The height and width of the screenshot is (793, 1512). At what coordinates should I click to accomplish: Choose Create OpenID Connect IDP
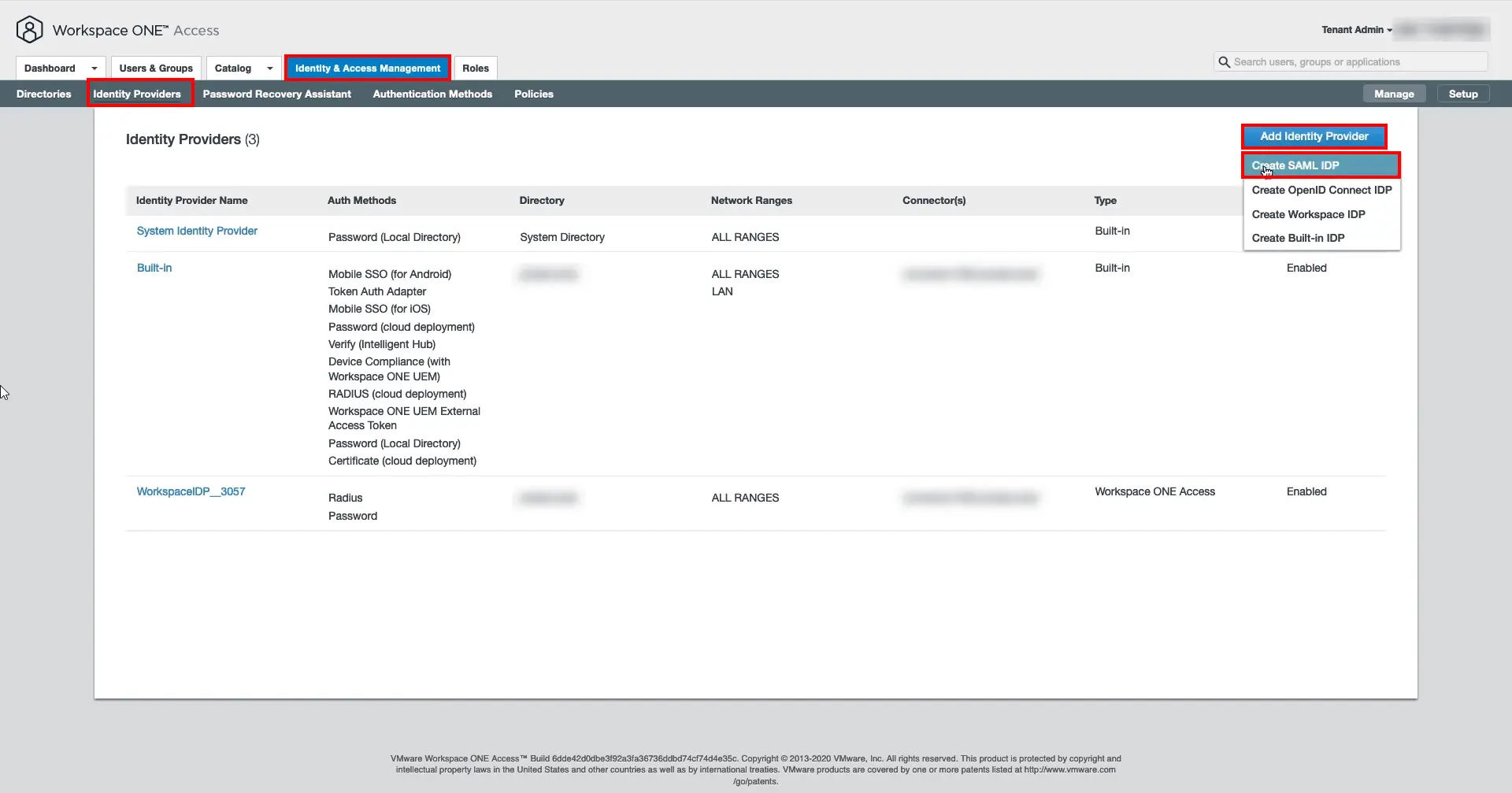tap(1321, 190)
